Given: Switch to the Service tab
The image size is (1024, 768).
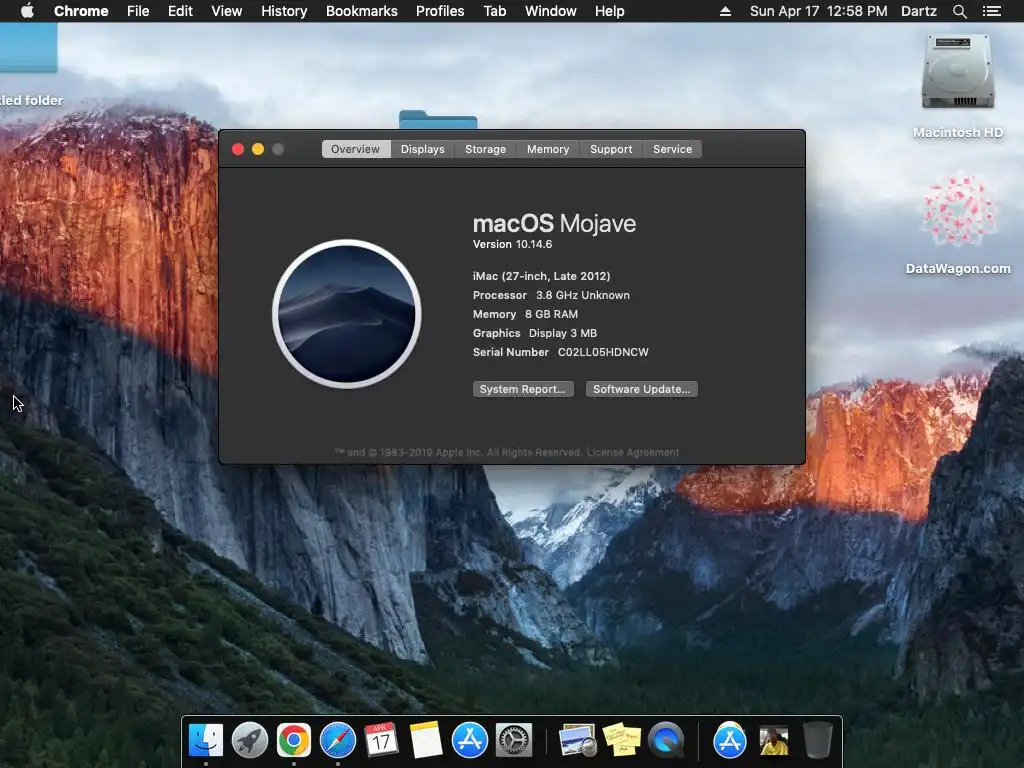Looking at the screenshot, I should pos(672,149).
